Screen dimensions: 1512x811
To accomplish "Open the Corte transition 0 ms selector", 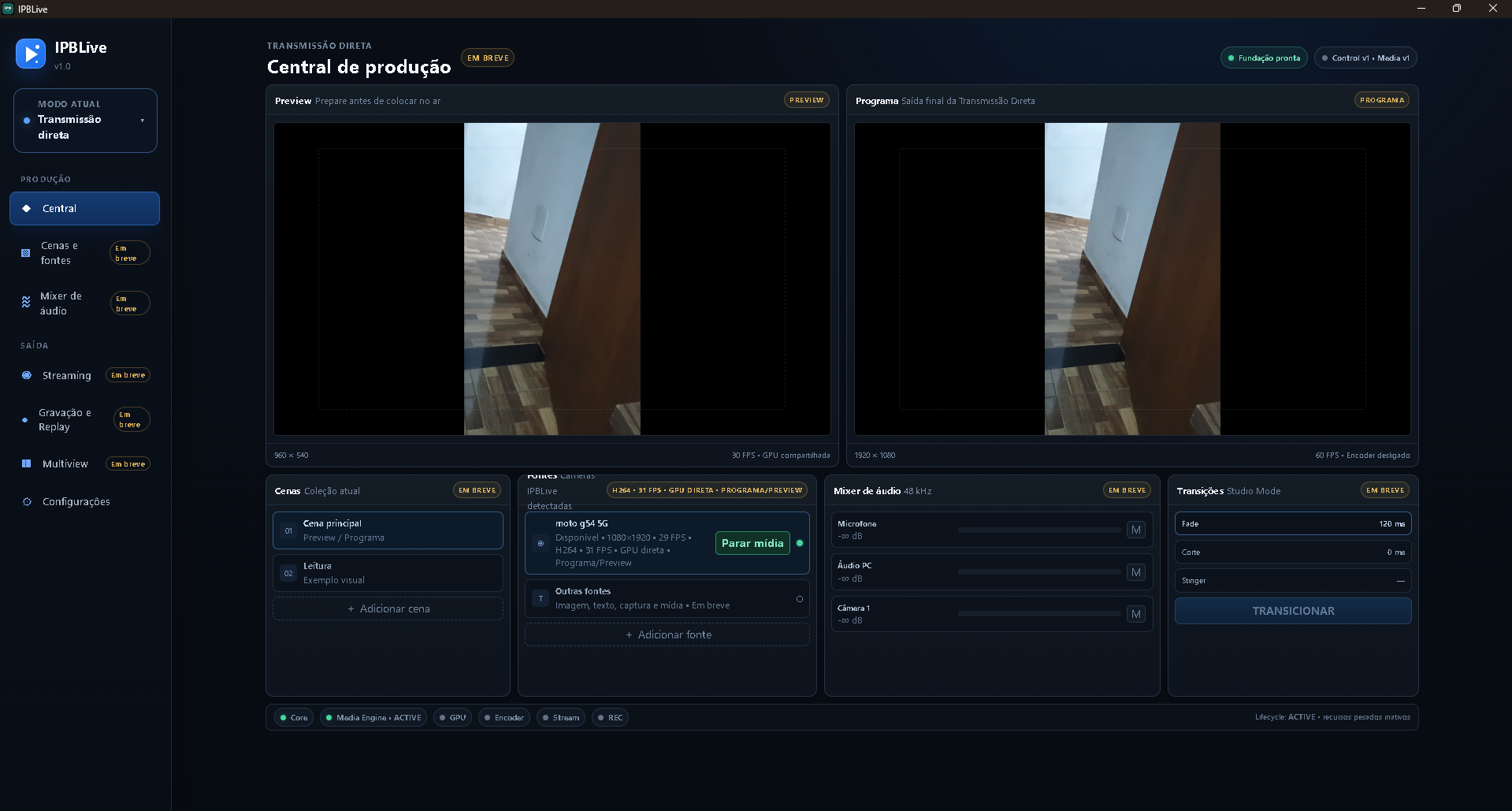I will [x=1292, y=552].
